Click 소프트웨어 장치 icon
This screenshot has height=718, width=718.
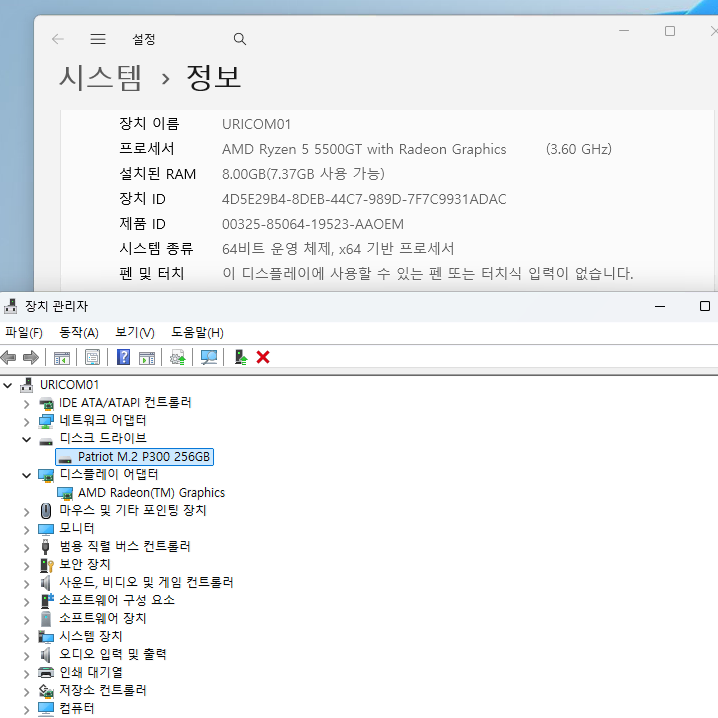pos(46,619)
